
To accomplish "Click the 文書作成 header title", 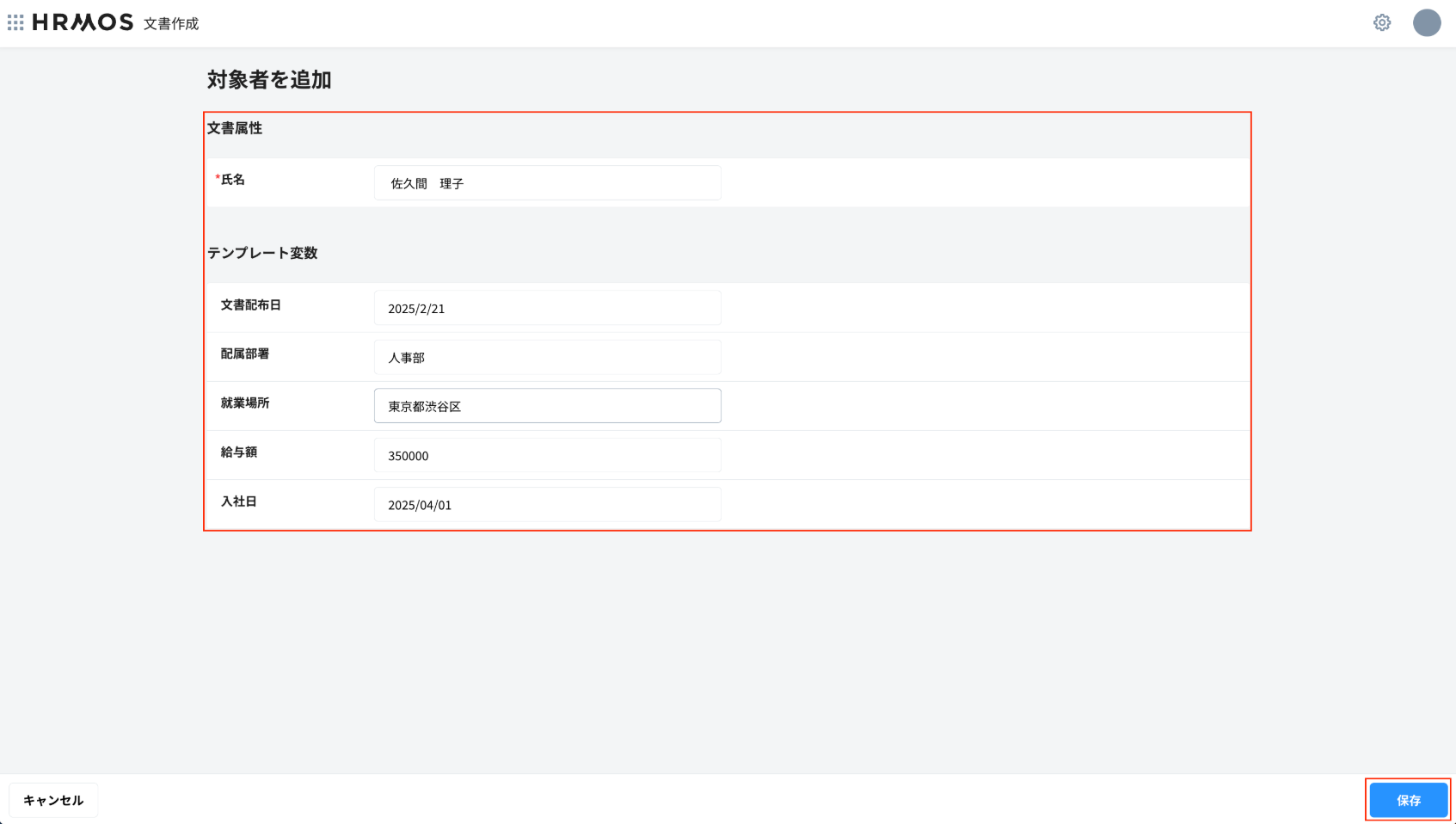I will point(171,24).
